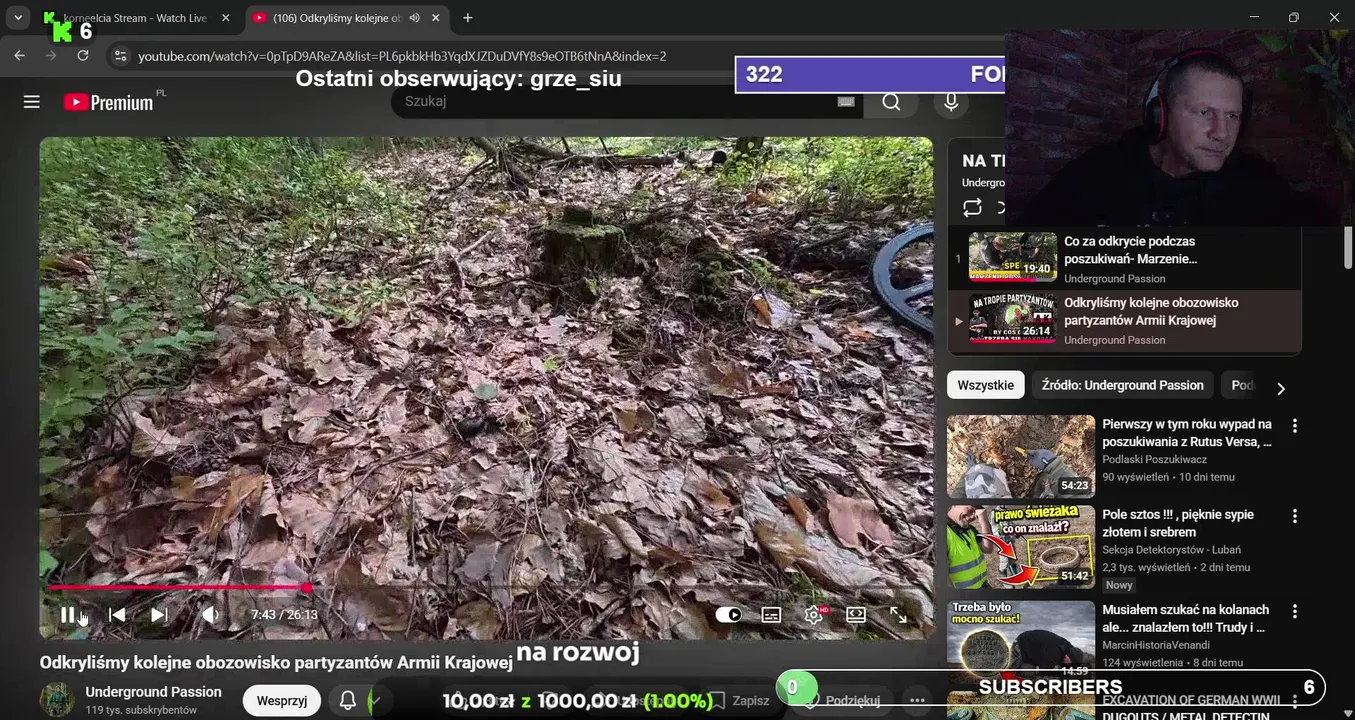Screen dimensions: 1355x720
Task: Skip to next video in playlist
Action: pos(159,615)
